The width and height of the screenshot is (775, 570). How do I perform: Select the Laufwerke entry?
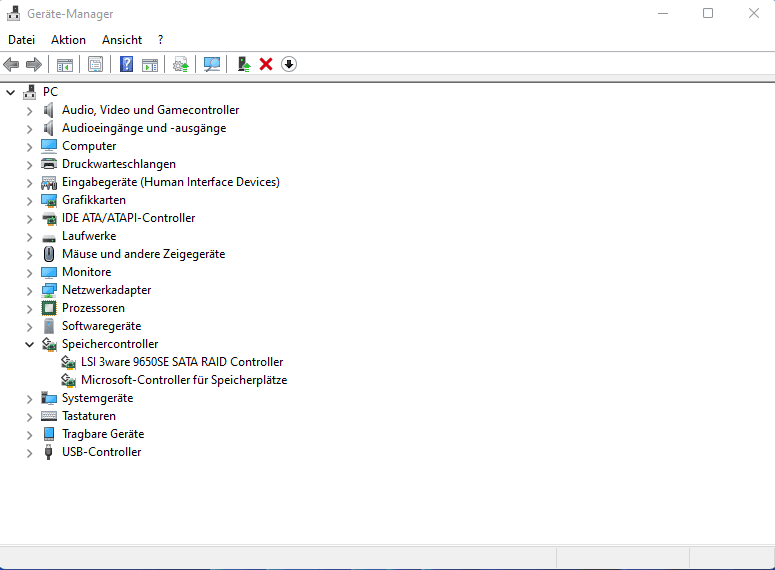[89, 236]
